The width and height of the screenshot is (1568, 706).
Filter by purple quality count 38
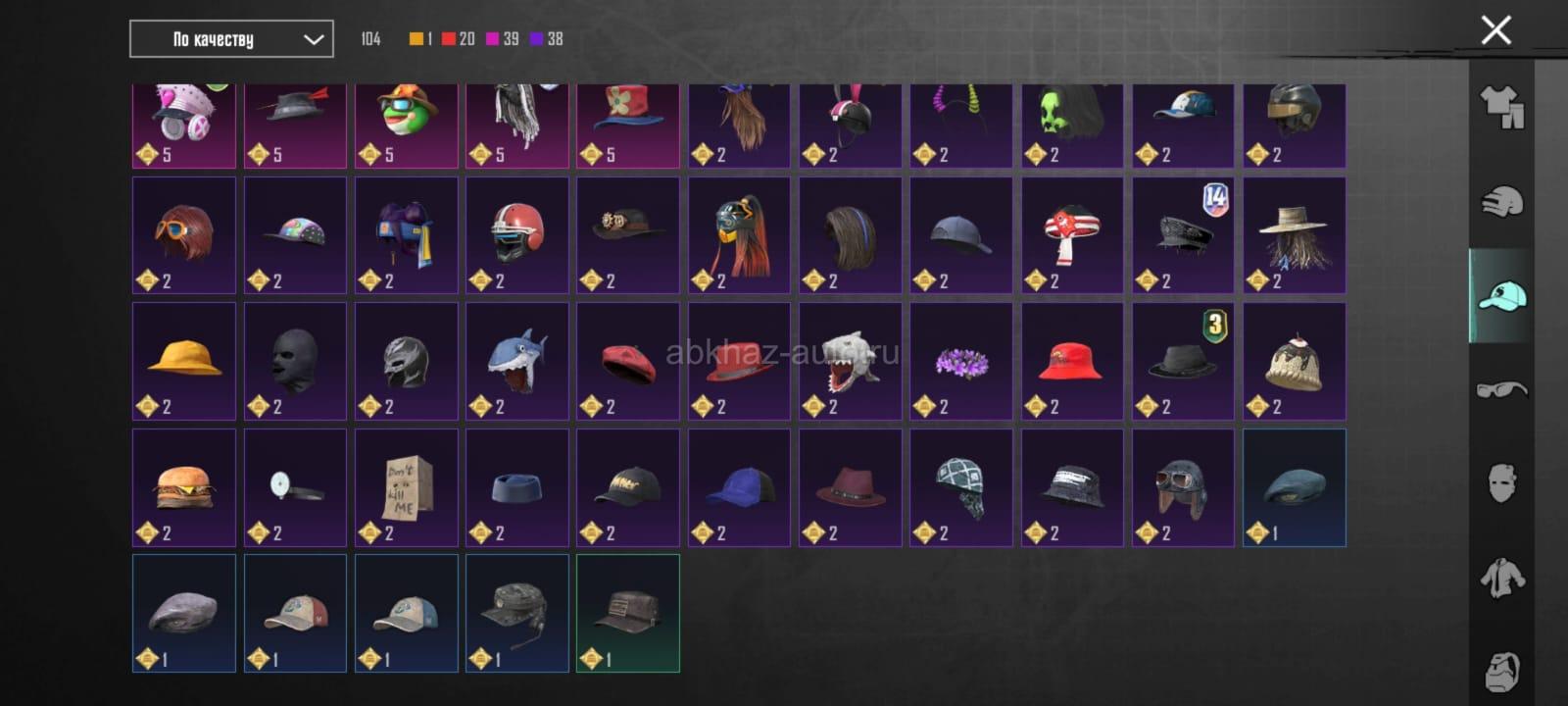pyautogui.click(x=546, y=39)
